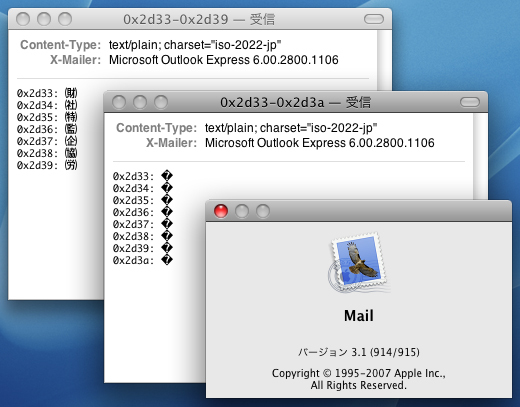Click the 0x2d34: (社) line in rear window
This screenshot has width=520, height=407.
[47, 105]
